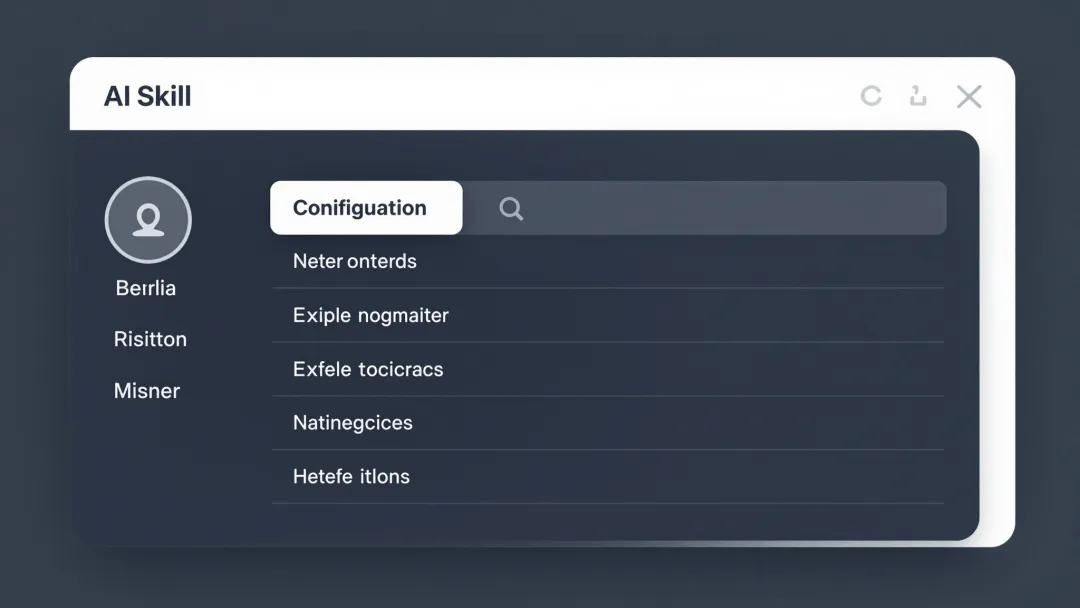Open the Neter onterds entry
1080x608 pixels.
click(355, 261)
